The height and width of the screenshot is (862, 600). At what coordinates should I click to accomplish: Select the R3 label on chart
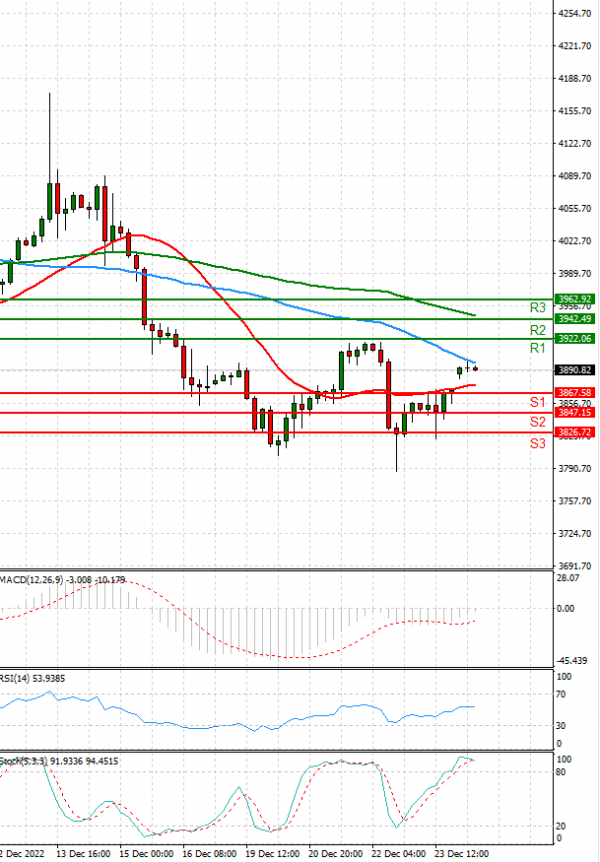click(x=538, y=308)
